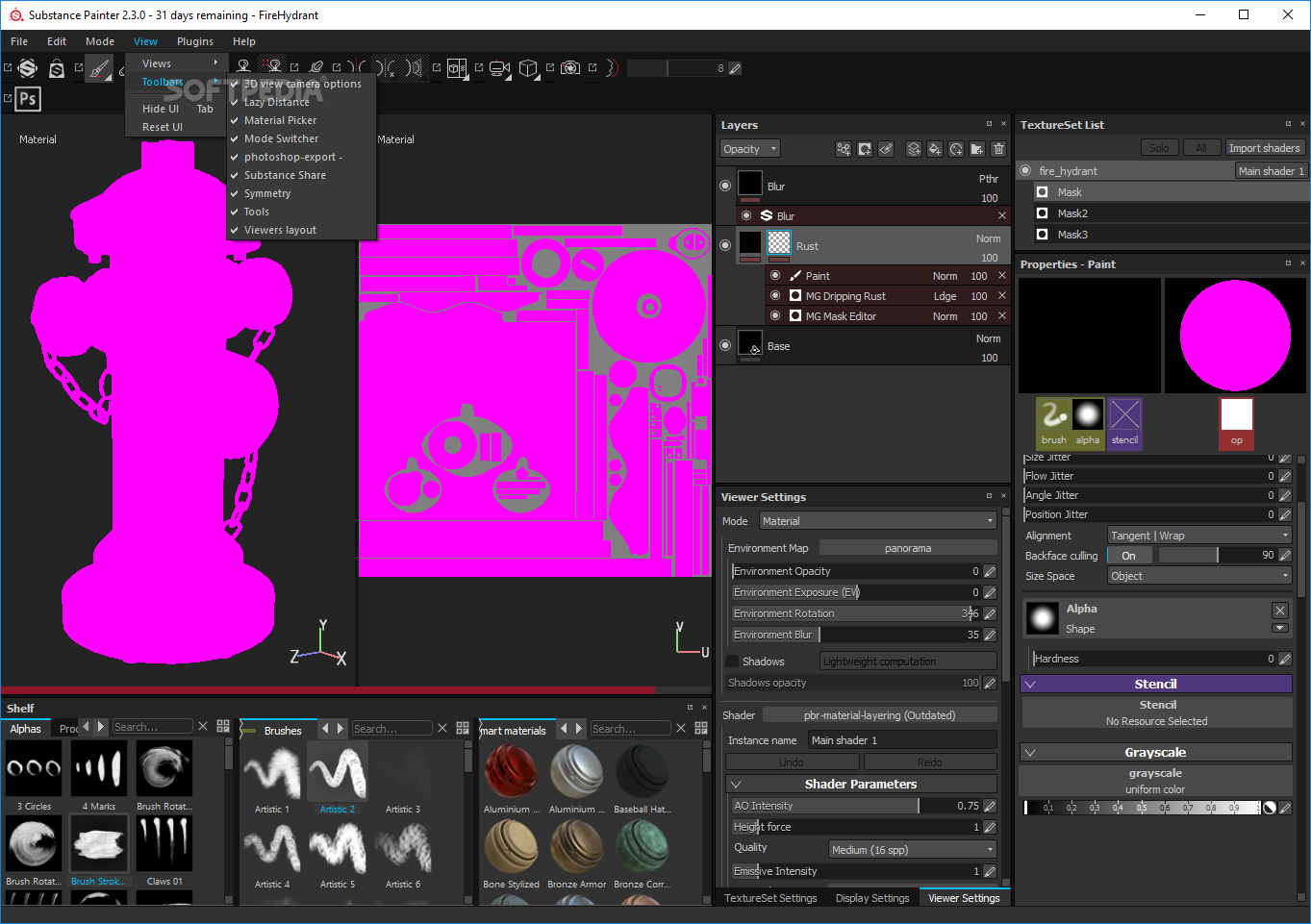Click the Main shader 1 button

point(1271,171)
